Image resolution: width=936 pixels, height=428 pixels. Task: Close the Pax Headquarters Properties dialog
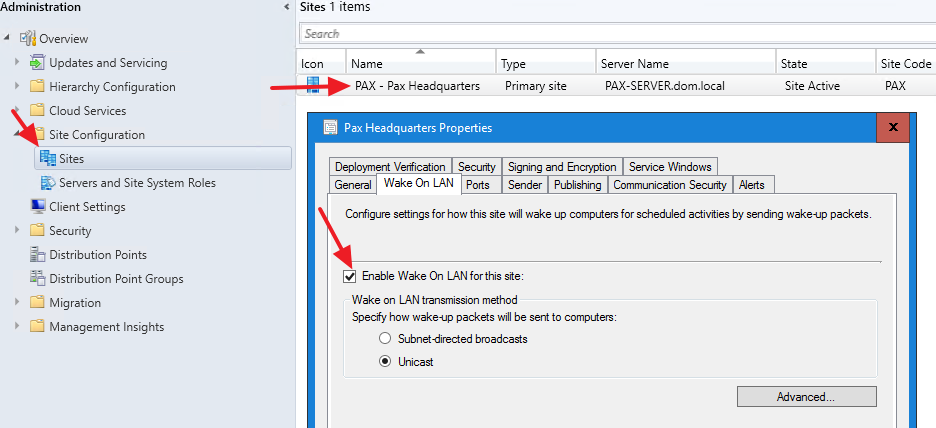click(x=892, y=128)
